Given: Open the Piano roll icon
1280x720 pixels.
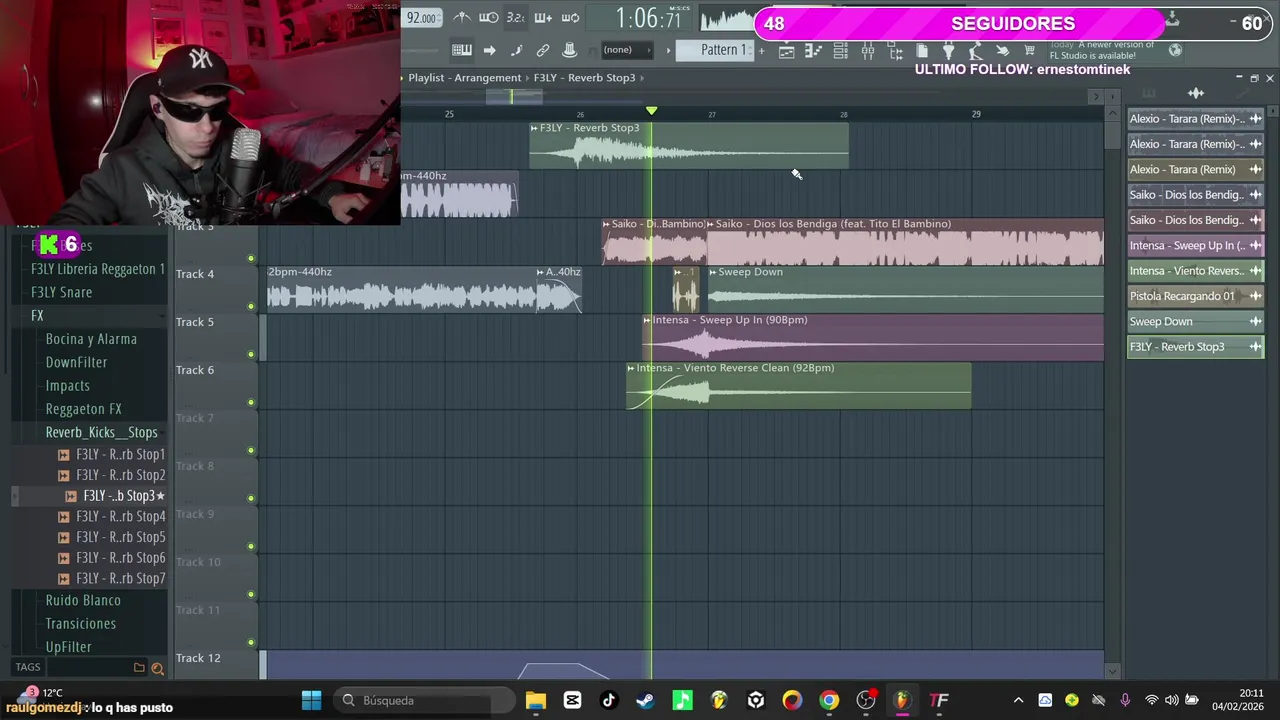Looking at the screenshot, I should click(814, 50).
